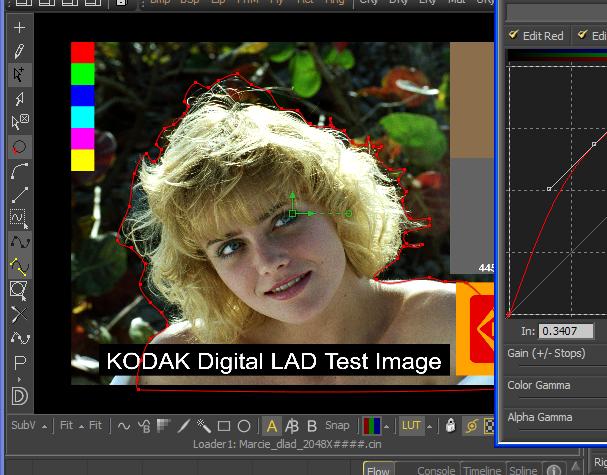Activate the red circle tool in left toolbar
Screen dimensions: 607x475
19,147
